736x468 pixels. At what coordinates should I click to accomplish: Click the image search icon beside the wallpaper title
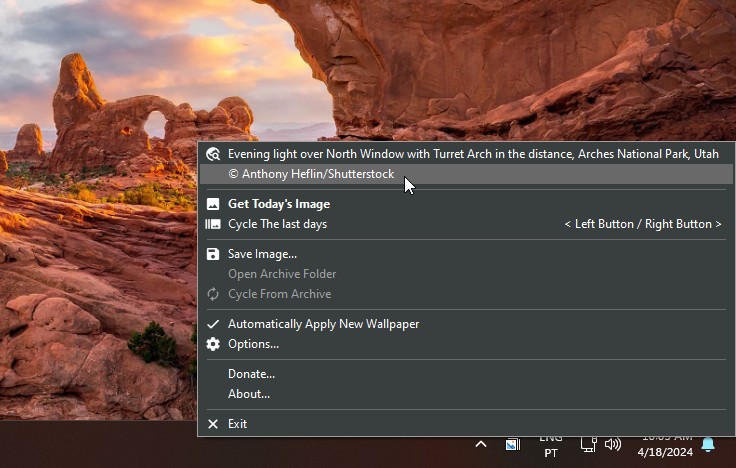(213, 154)
